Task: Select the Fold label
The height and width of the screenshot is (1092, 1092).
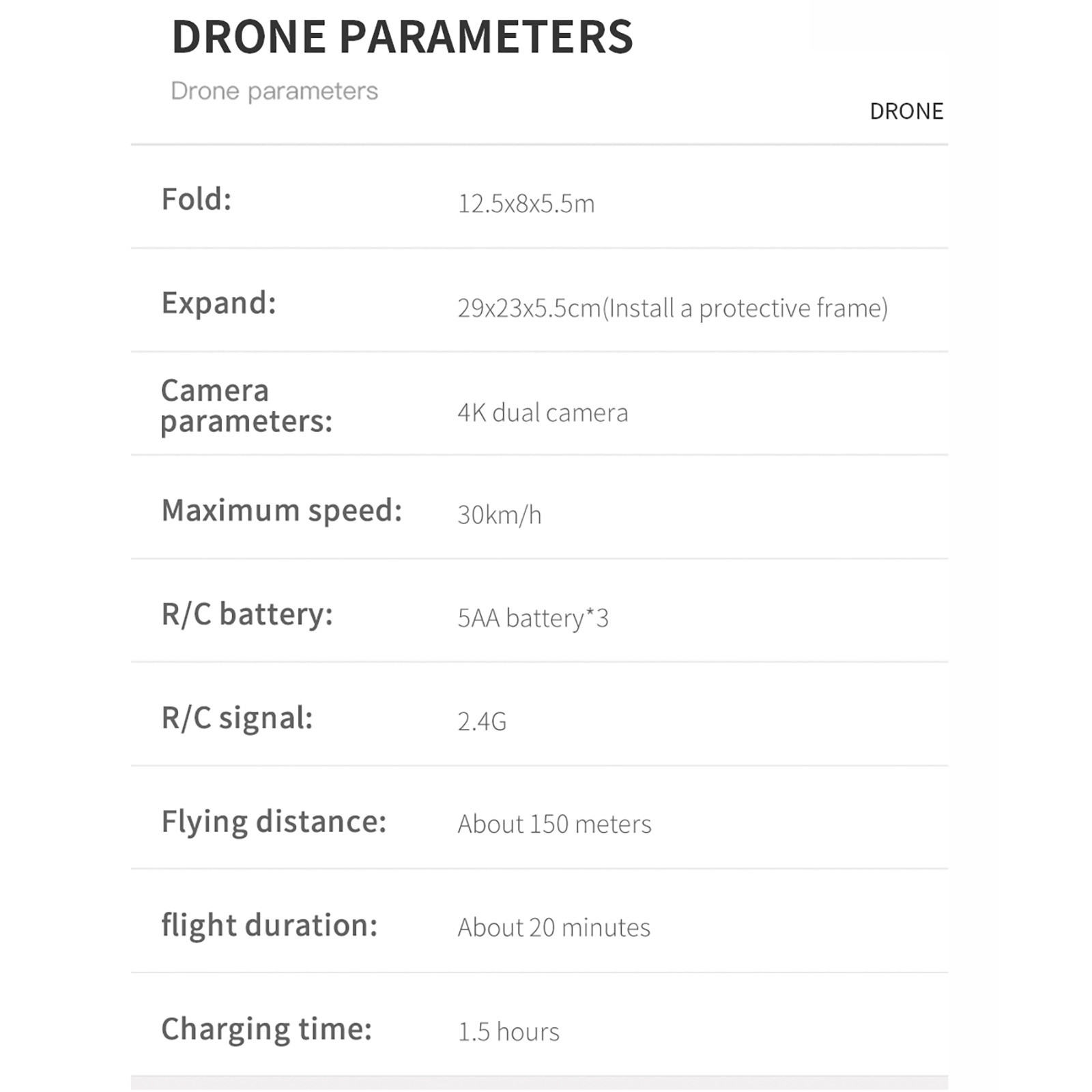Action: click(x=197, y=199)
